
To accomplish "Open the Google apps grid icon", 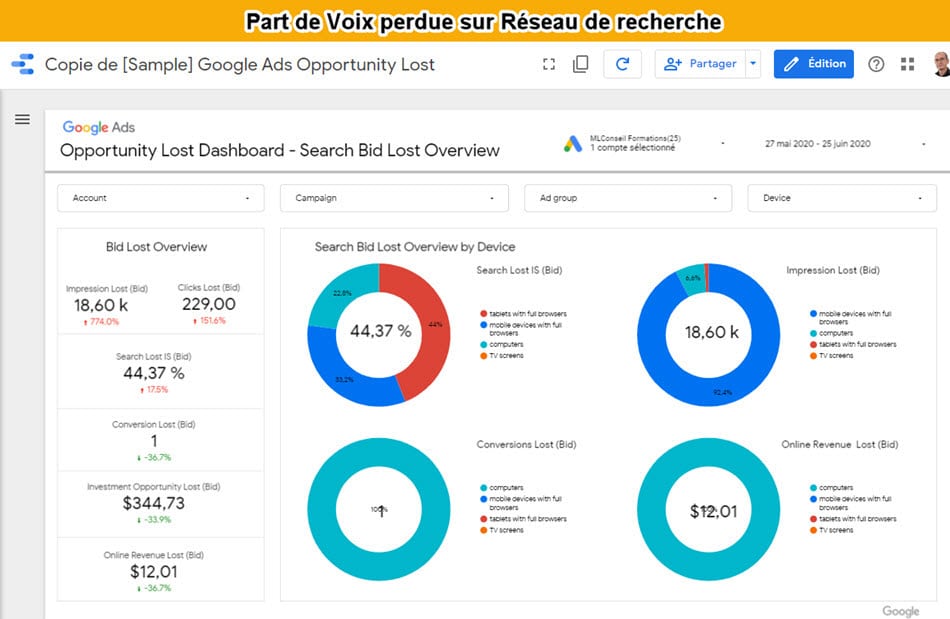I will point(908,64).
